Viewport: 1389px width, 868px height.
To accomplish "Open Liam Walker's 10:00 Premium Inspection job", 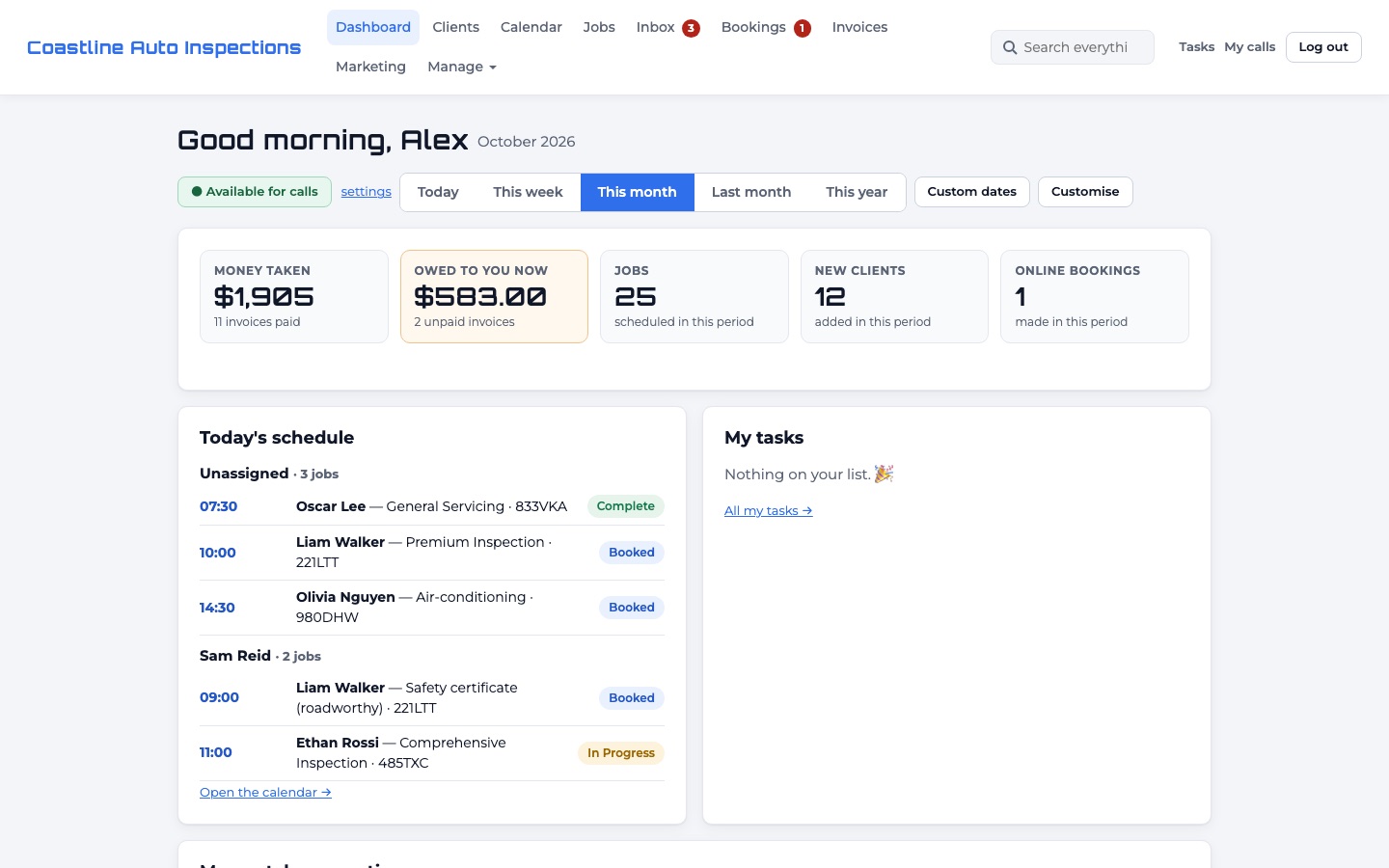I will (432, 553).
